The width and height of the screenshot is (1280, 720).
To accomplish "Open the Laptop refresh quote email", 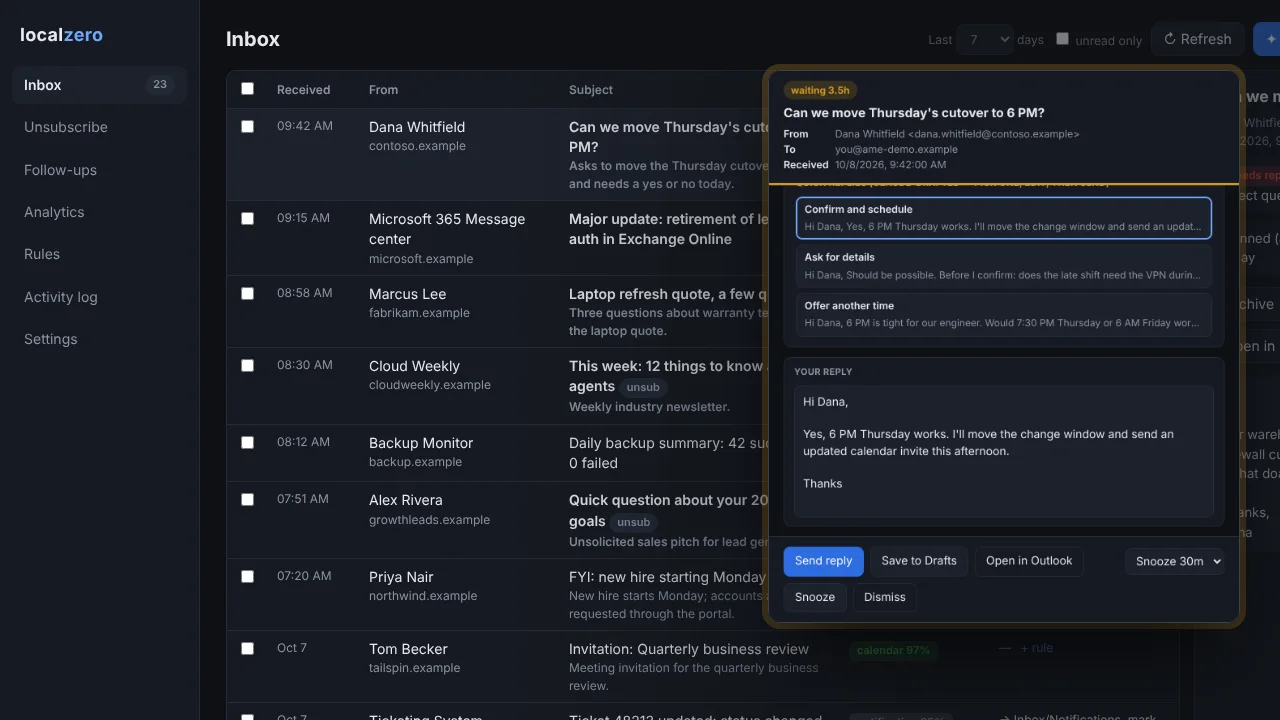I will [x=668, y=294].
